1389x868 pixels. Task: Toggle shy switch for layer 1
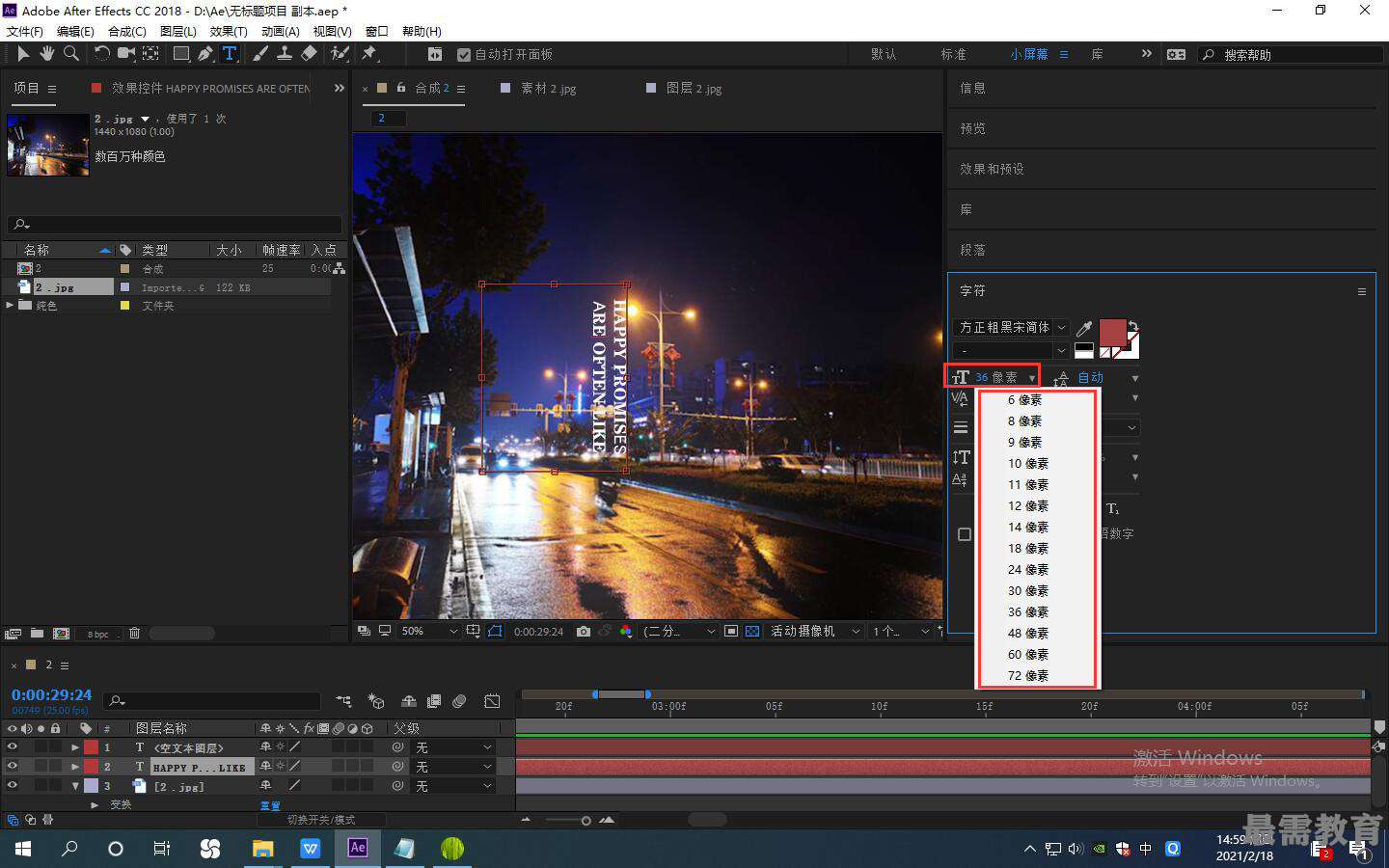click(265, 747)
